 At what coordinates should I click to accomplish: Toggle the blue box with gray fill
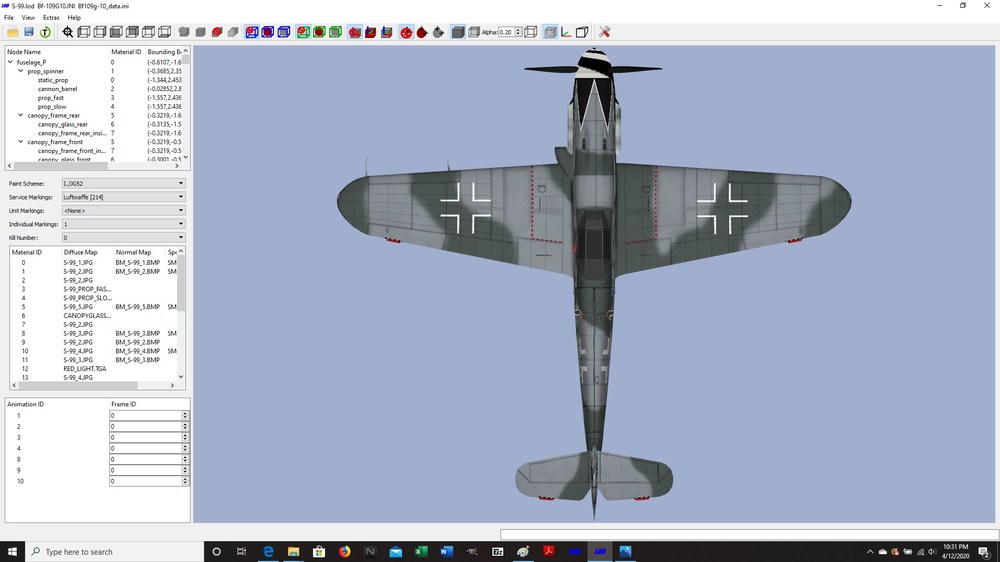284,32
